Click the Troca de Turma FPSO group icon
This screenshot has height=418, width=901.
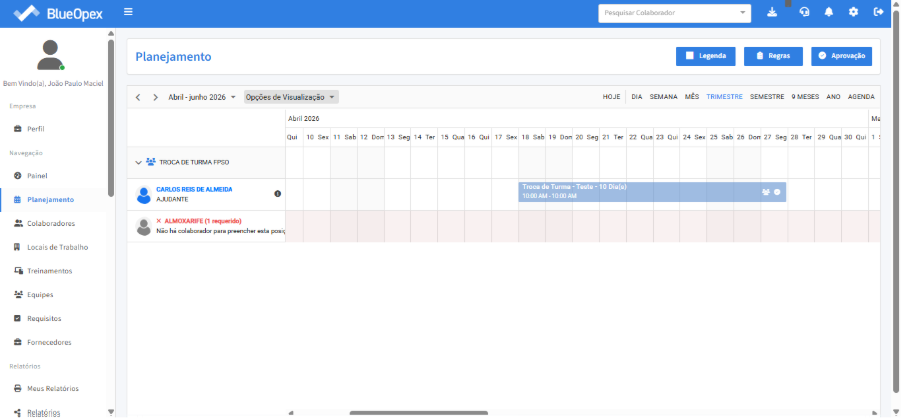[x=151, y=162]
